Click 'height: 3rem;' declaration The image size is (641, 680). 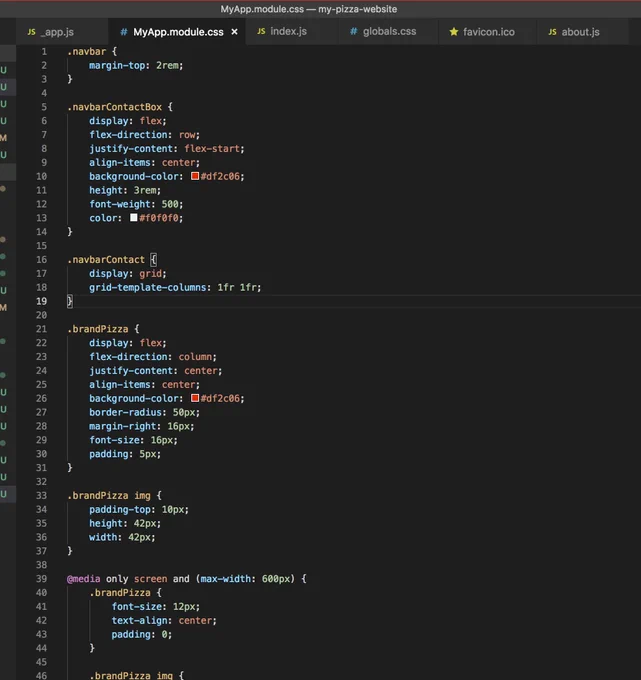(x=125, y=190)
